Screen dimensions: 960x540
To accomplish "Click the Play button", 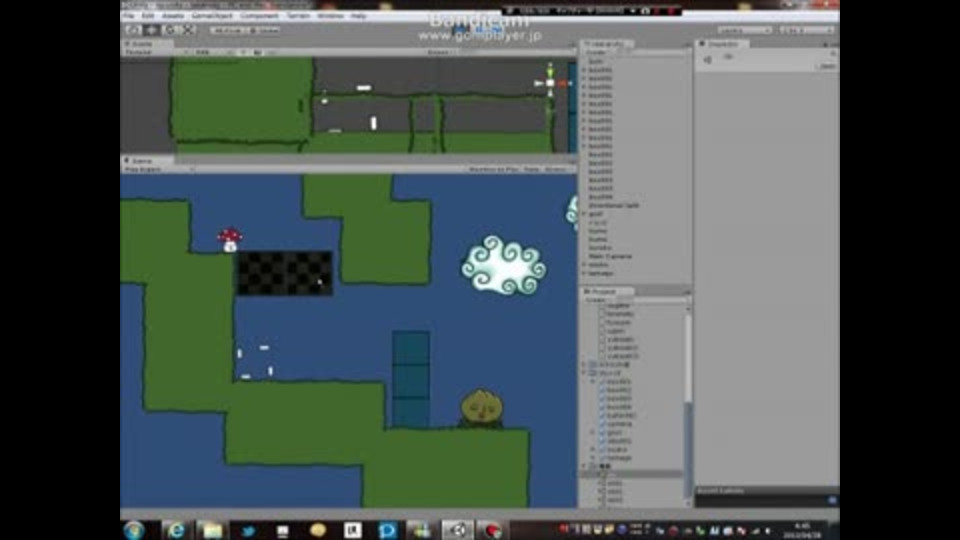I will [462, 29].
